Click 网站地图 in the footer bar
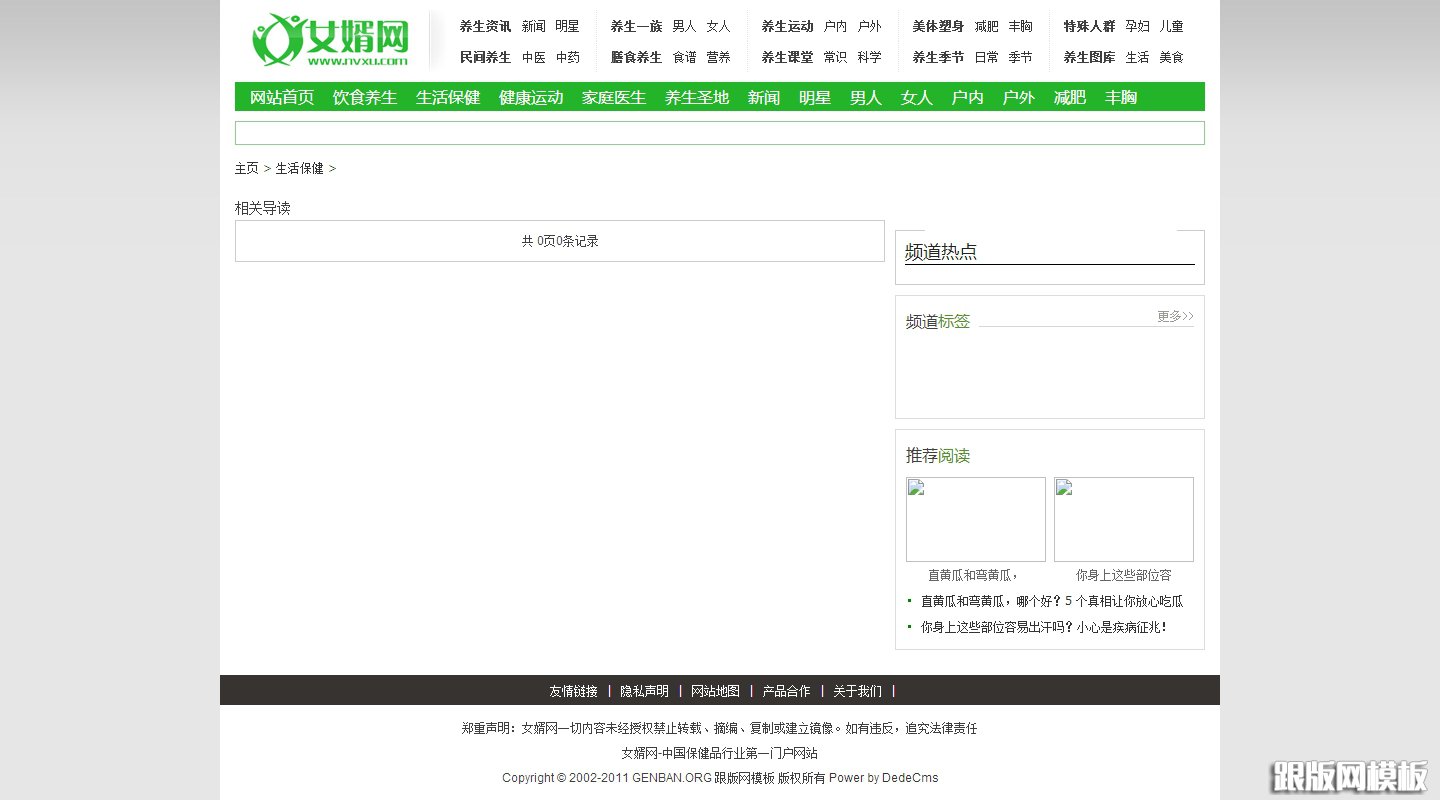Screen dimensions: 1440x800 coord(715,691)
